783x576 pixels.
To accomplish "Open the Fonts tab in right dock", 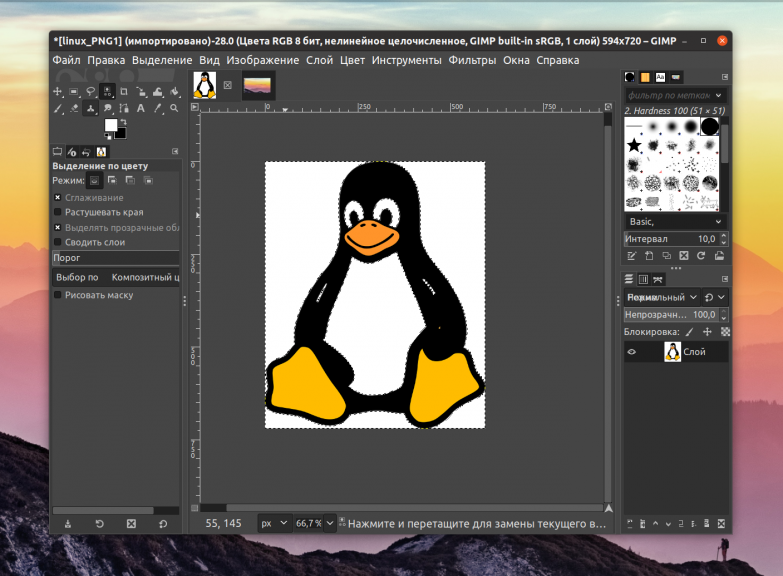I will coord(660,77).
